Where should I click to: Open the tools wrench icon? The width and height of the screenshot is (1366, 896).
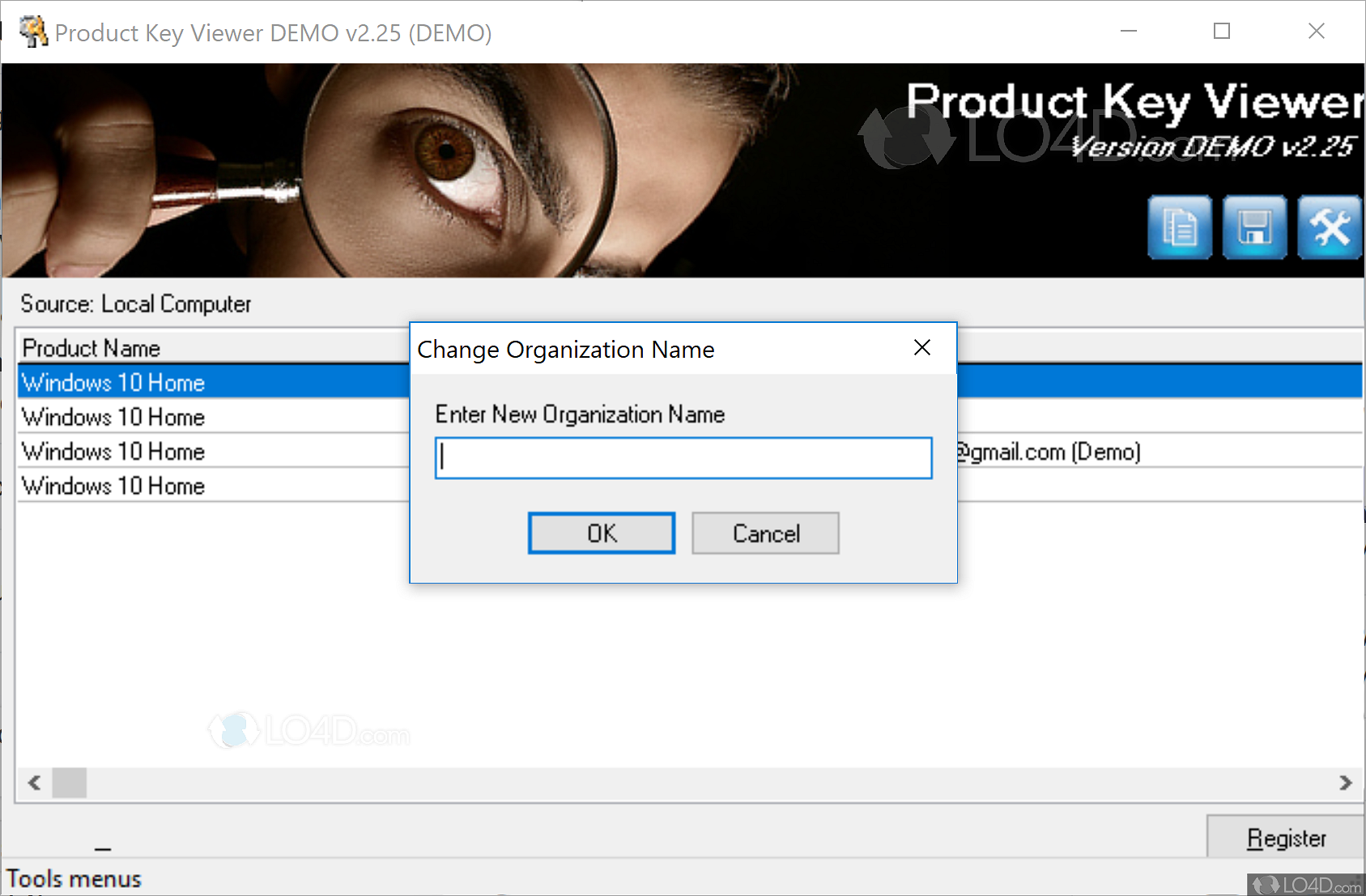(1330, 227)
